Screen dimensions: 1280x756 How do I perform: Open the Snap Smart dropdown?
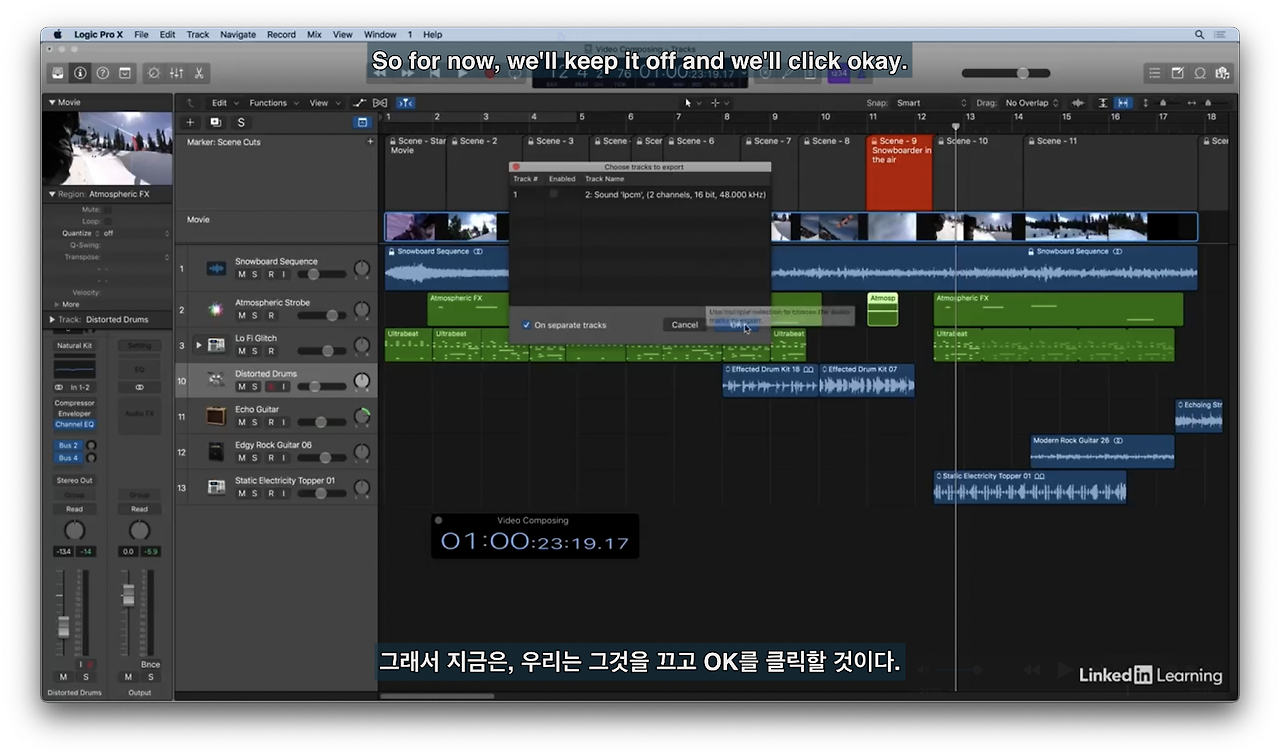pyautogui.click(x=932, y=102)
